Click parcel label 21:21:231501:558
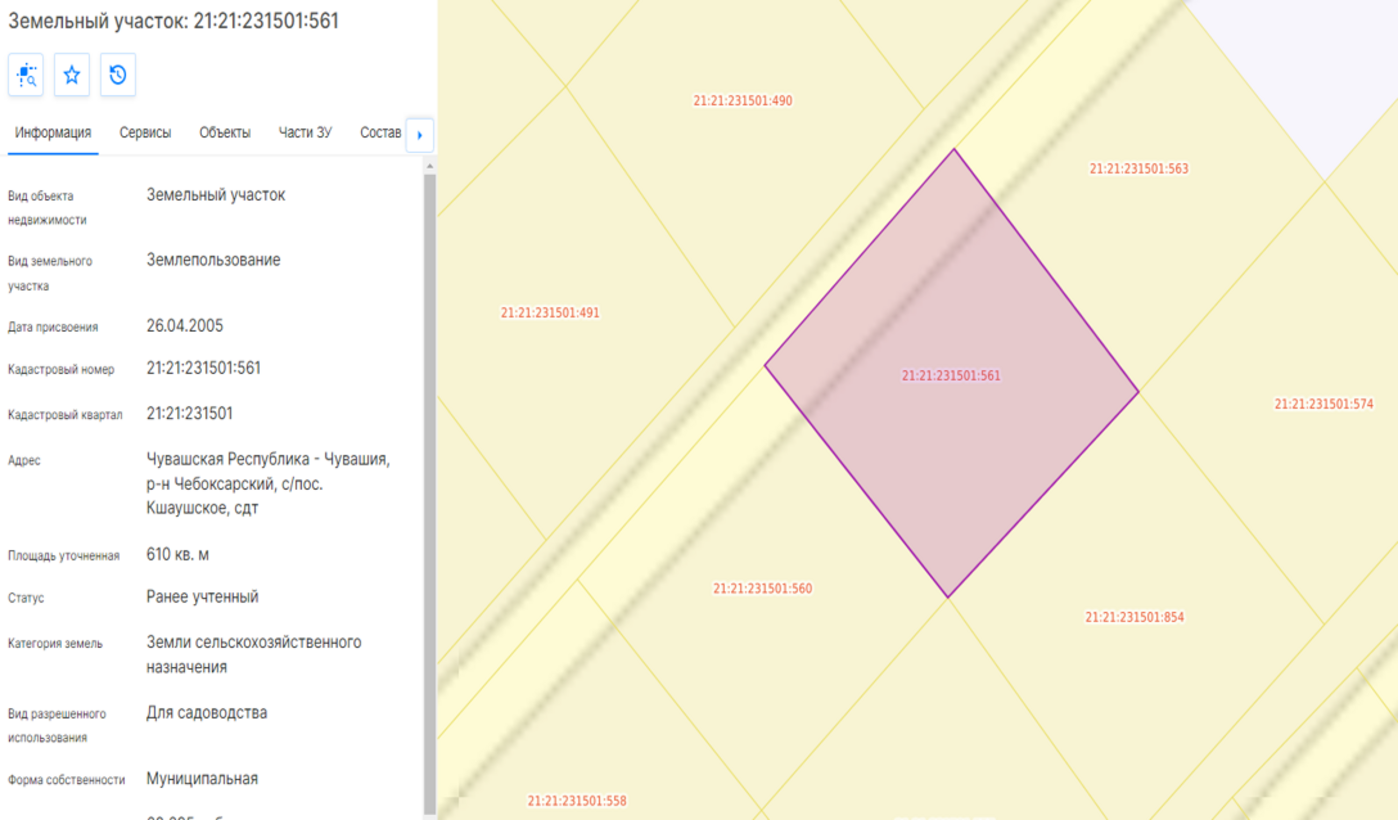 click(x=577, y=801)
